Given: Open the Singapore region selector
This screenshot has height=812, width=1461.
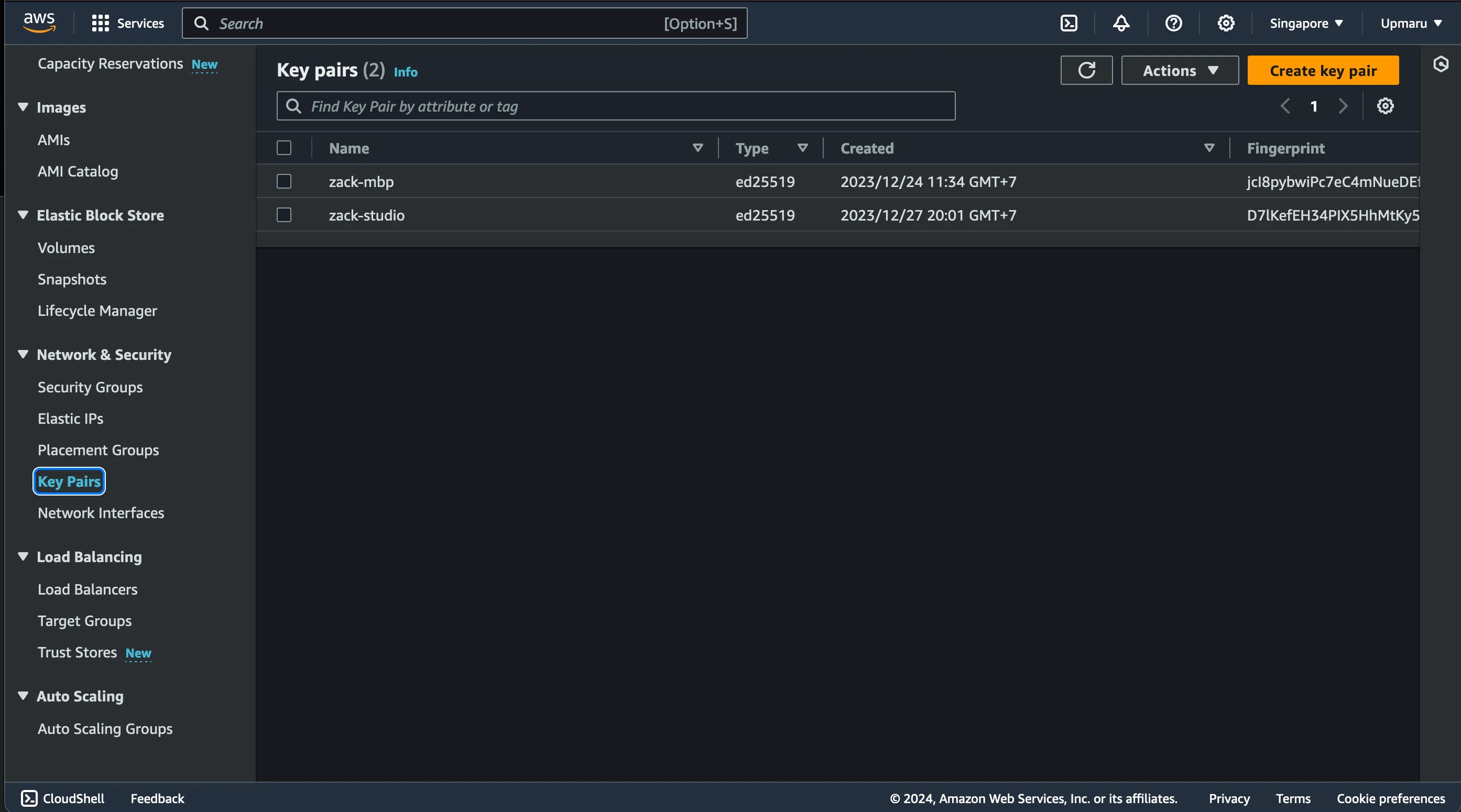Looking at the screenshot, I should click(x=1306, y=23).
